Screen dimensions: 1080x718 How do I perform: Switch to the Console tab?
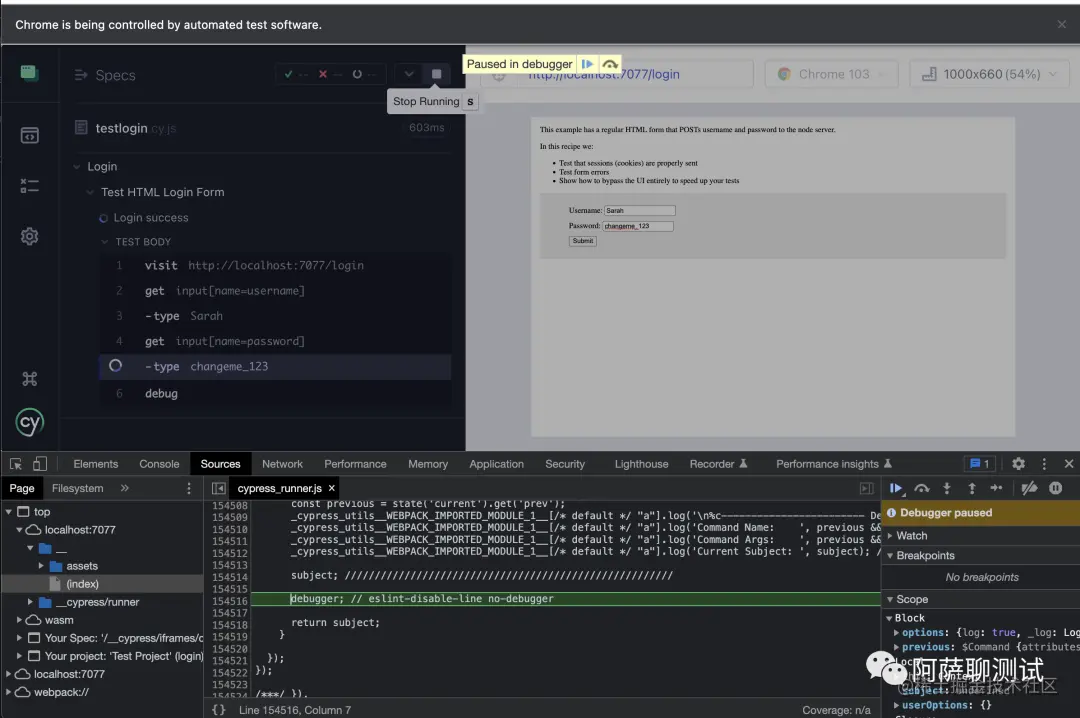coord(159,464)
